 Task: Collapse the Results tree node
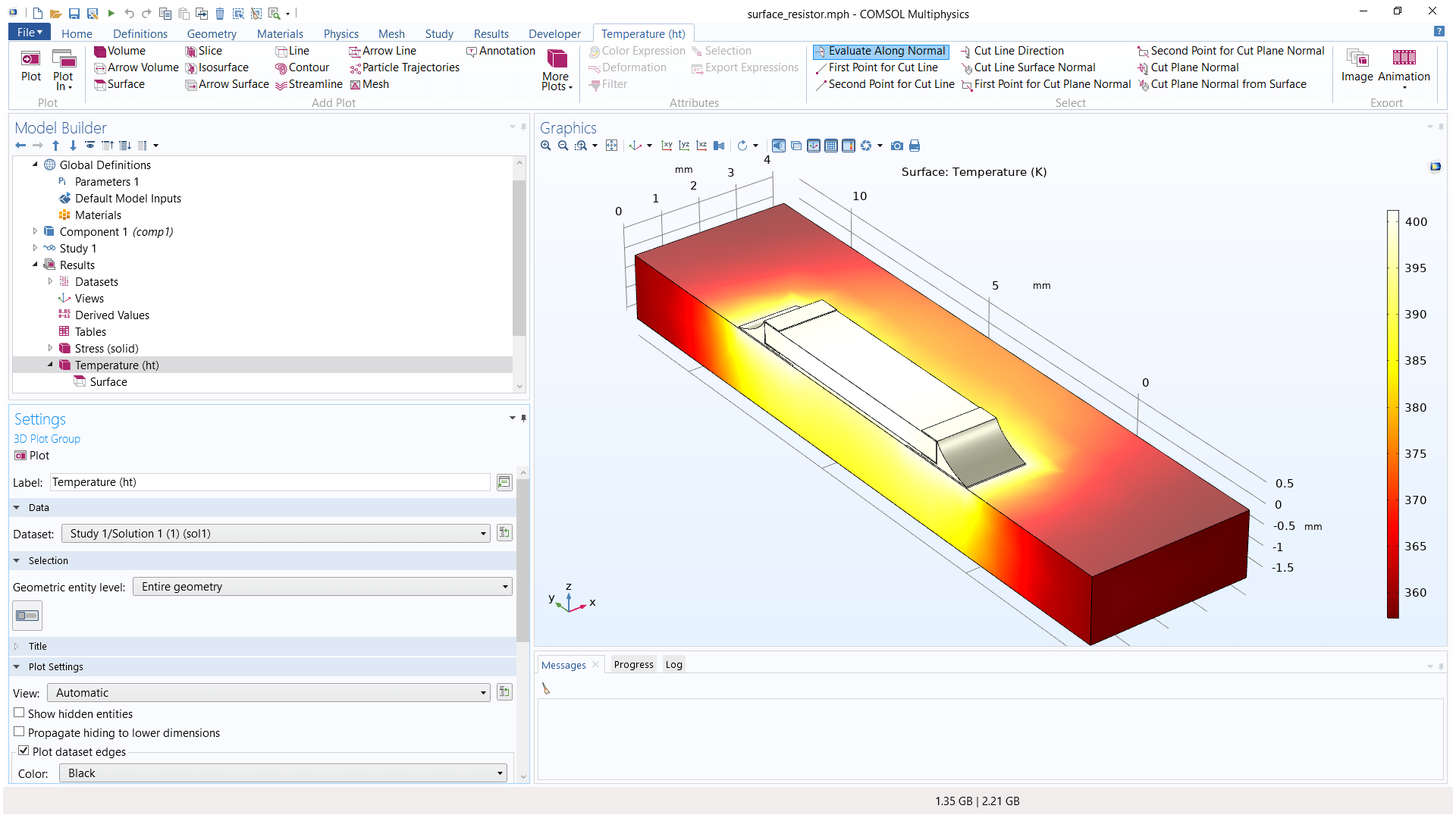tap(35, 265)
